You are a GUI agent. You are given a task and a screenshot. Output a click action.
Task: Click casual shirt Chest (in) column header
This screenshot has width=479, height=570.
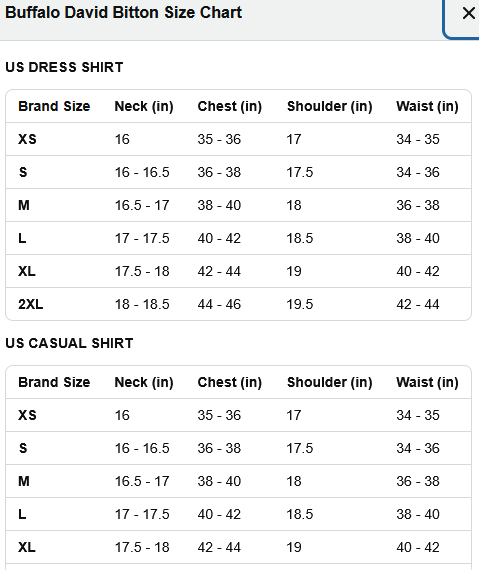coord(230,382)
